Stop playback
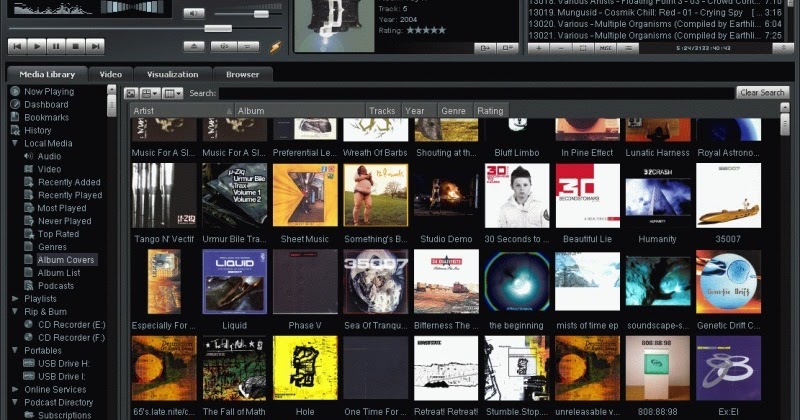Viewport: 800px width, 420px height. 76,46
